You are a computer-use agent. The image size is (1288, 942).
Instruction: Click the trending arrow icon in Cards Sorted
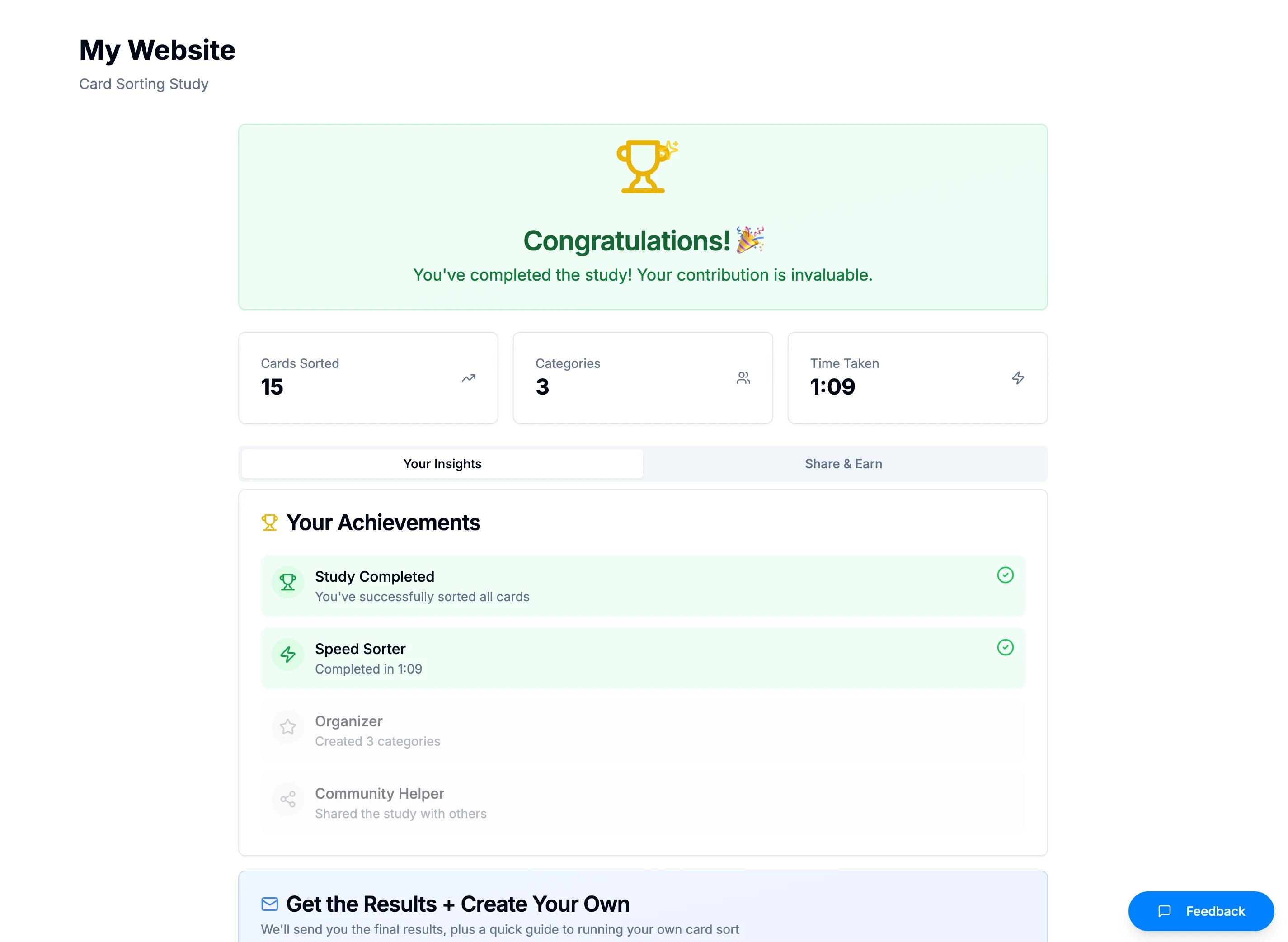point(469,378)
